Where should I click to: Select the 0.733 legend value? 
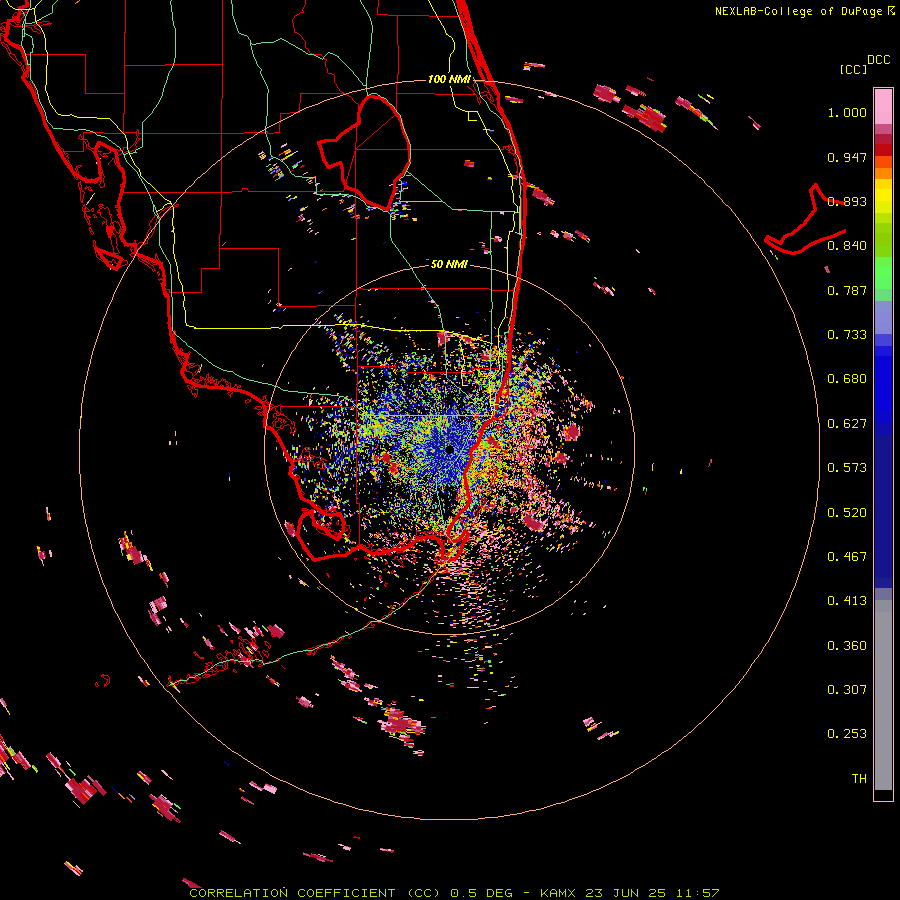click(847, 335)
